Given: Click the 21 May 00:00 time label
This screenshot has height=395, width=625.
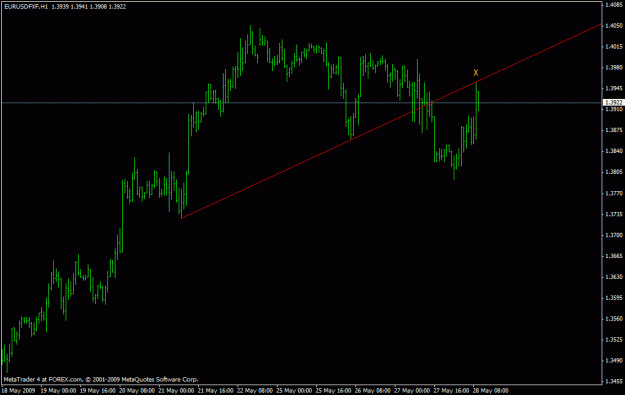Looking at the screenshot, I should coord(176,391).
